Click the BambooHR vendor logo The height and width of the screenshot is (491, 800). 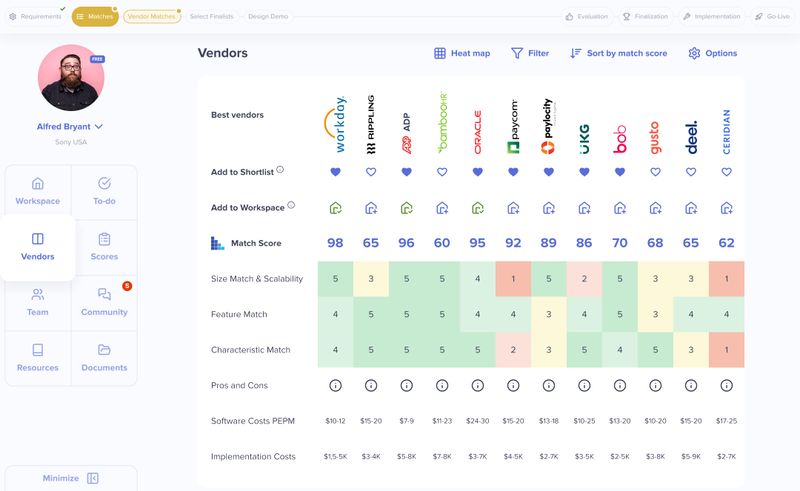(442, 122)
